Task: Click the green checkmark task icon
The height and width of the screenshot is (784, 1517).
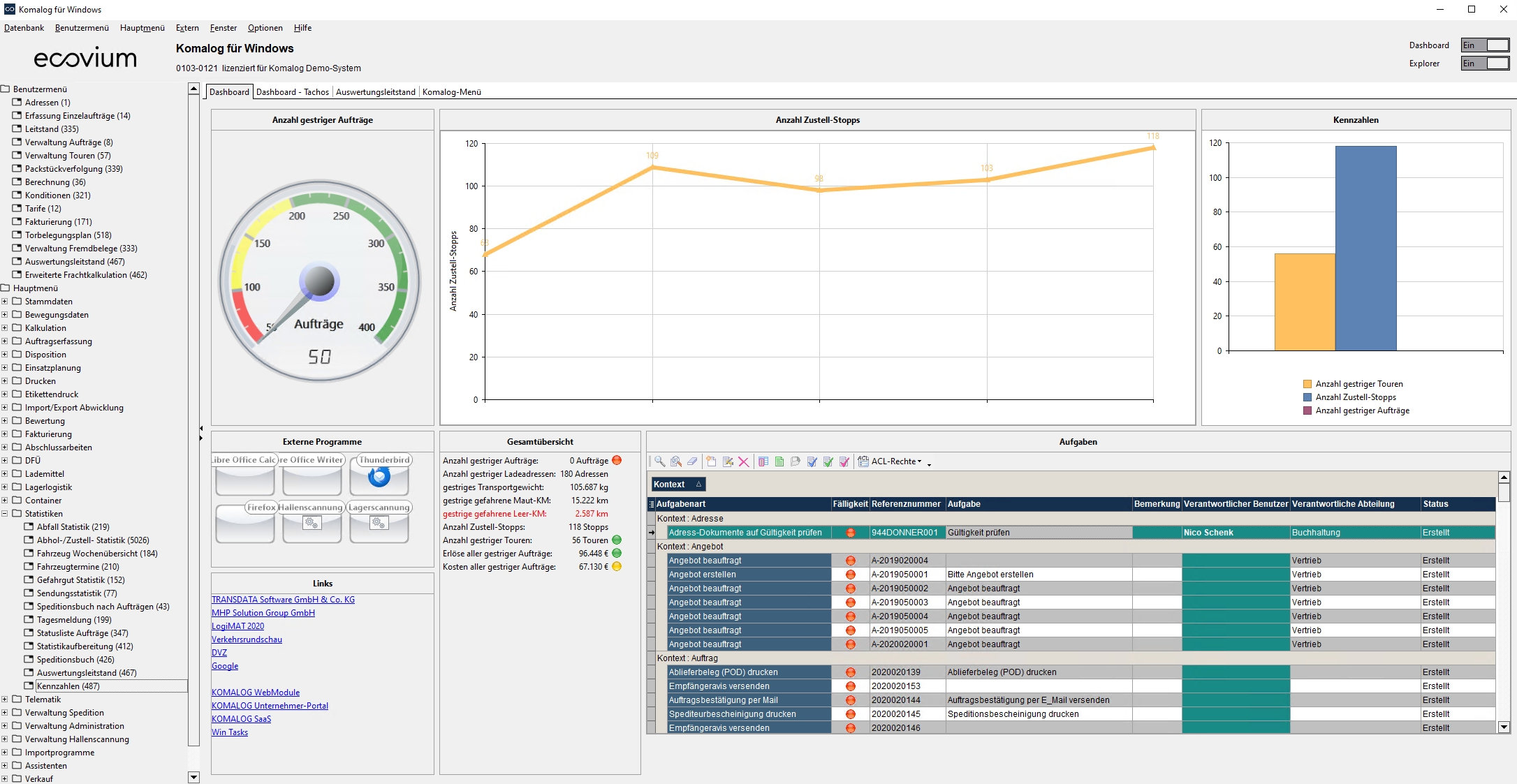Action: click(x=828, y=461)
